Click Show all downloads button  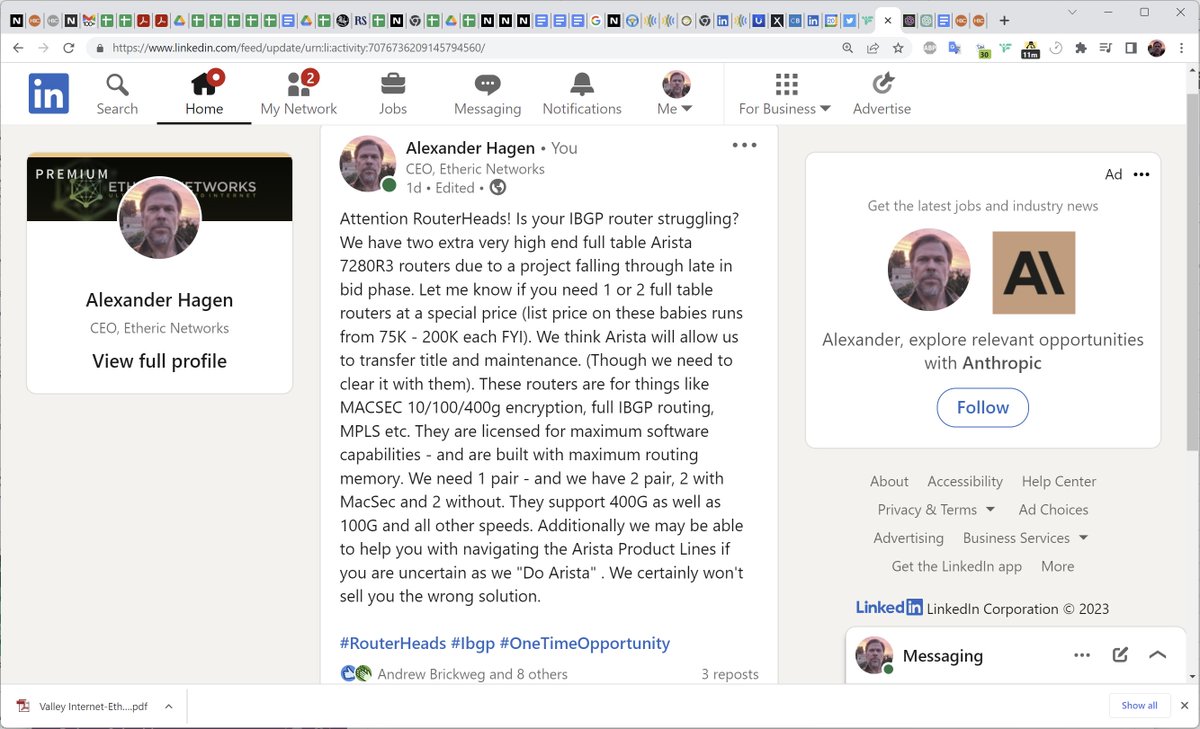pyautogui.click(x=1139, y=705)
